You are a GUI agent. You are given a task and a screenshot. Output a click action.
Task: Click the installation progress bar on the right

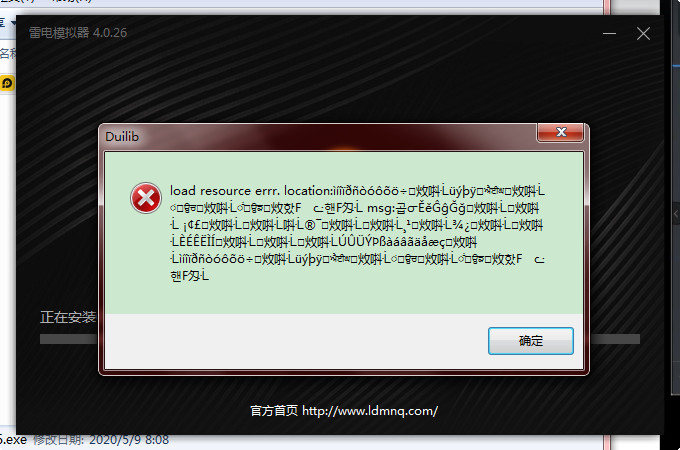615,339
